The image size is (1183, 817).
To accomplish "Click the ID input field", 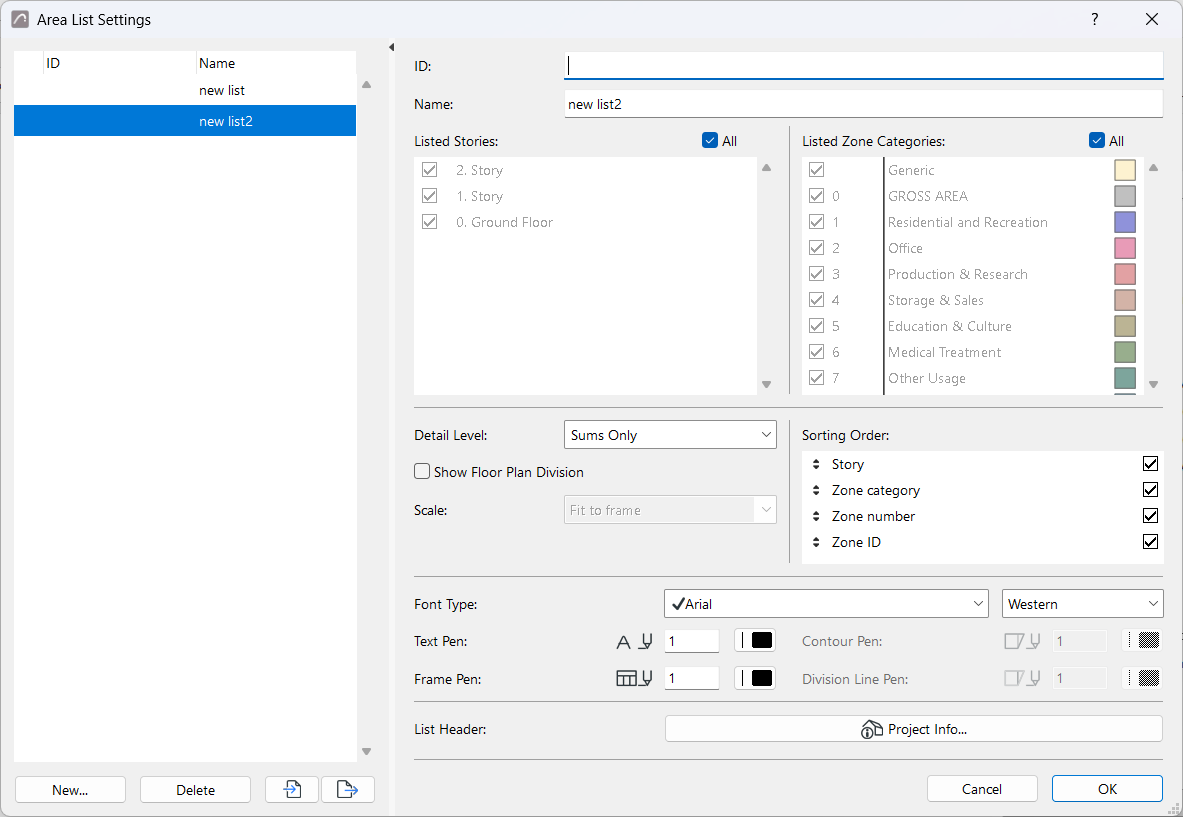I will [863, 66].
